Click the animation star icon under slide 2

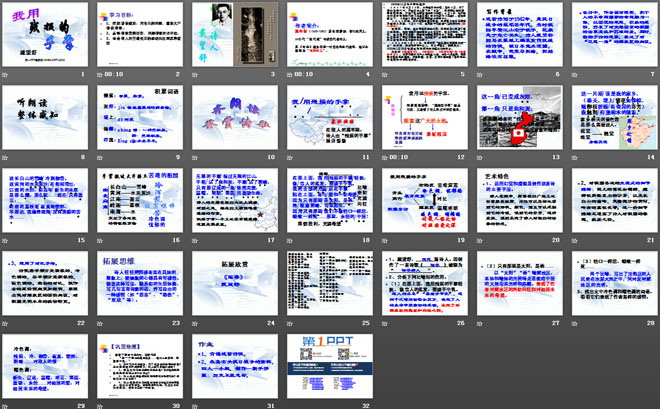click(x=99, y=73)
